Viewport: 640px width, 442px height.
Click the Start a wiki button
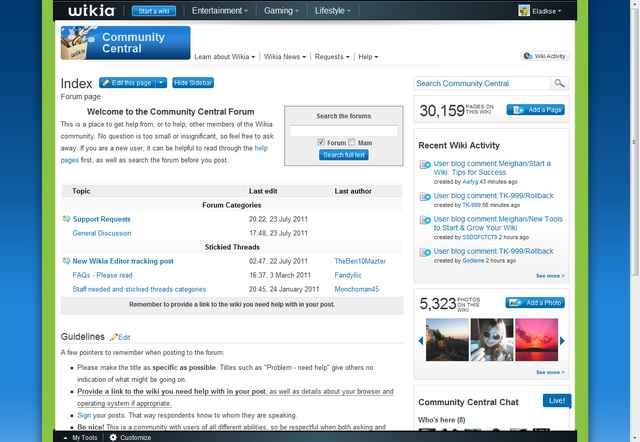tap(154, 11)
